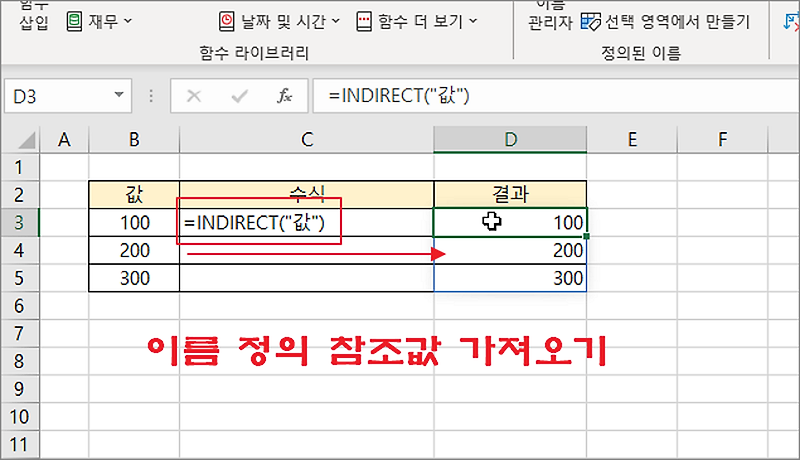
Task: Select row 9 header
Action: pos(19,389)
